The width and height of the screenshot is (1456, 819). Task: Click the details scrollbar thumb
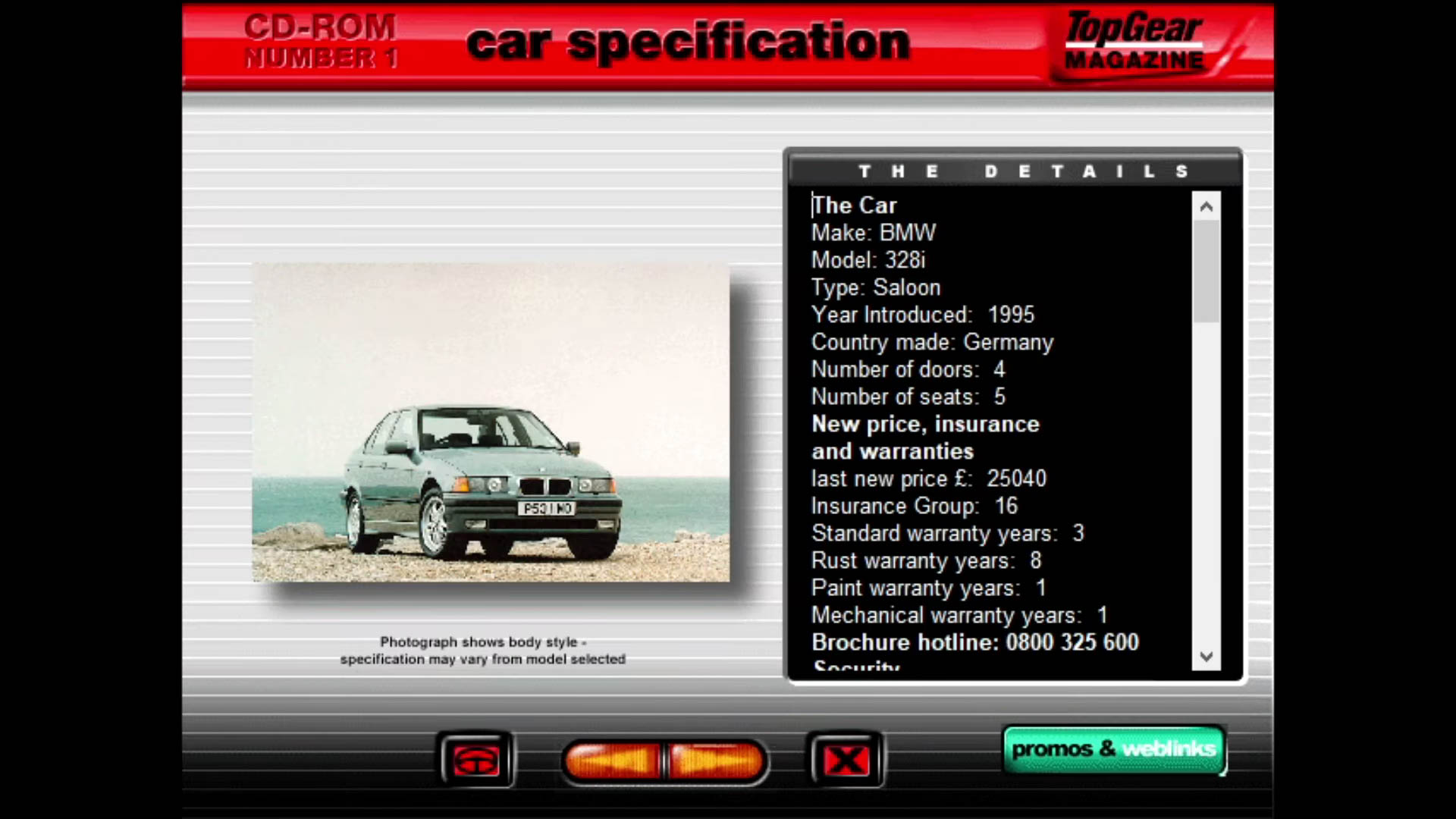pyautogui.click(x=1206, y=271)
